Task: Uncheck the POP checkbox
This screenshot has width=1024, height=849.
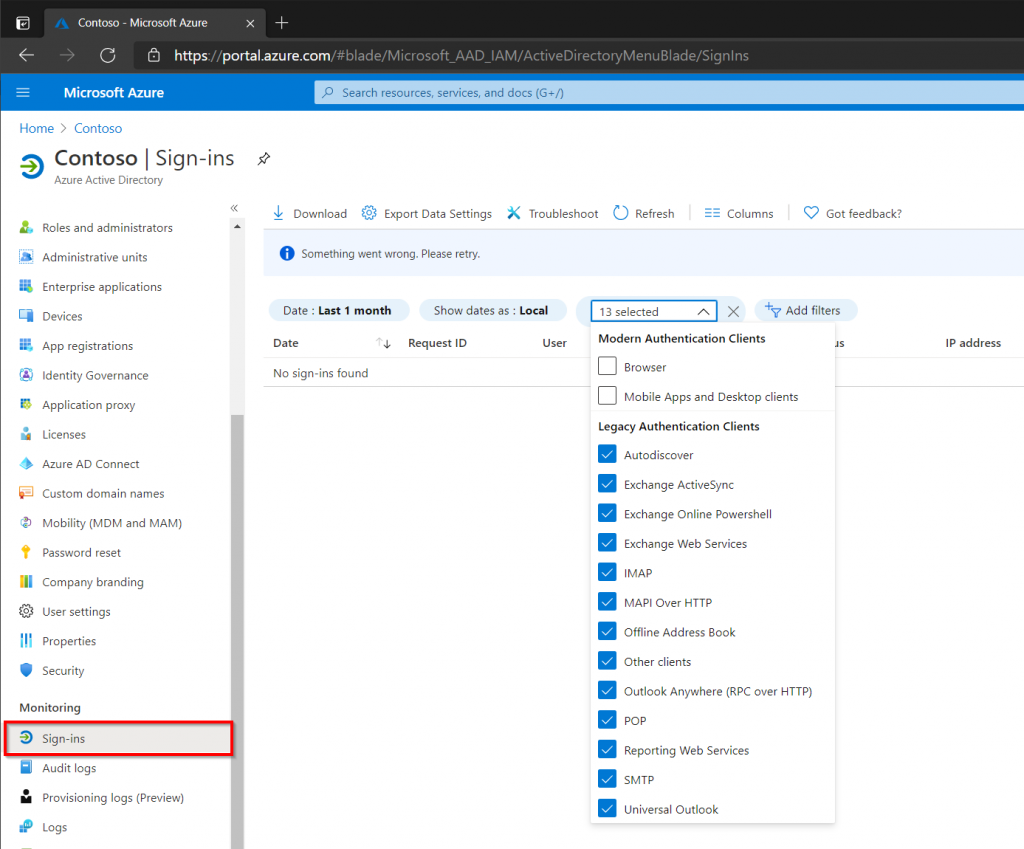Action: 607,720
